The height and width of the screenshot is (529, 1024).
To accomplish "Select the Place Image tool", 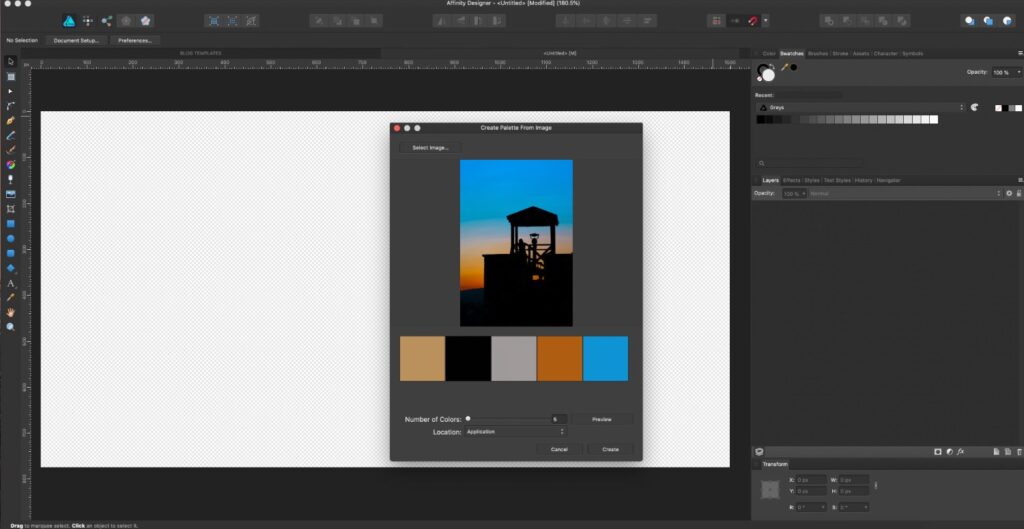I will [10, 194].
